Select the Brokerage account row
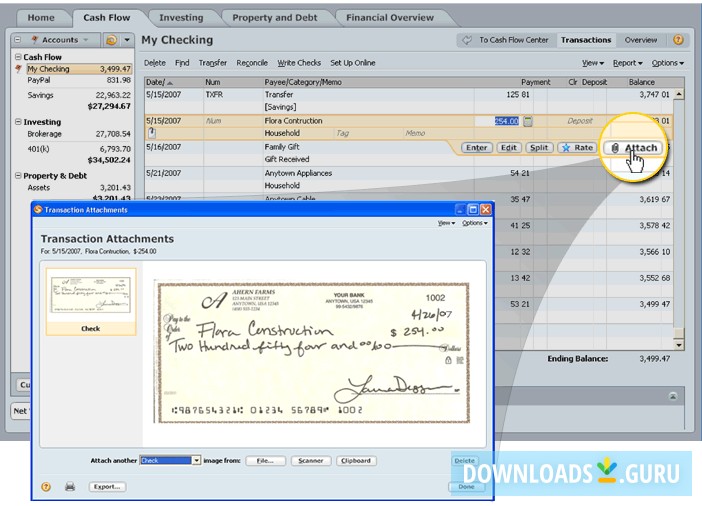Image resolution: width=702 pixels, height=506 pixels. 79,134
